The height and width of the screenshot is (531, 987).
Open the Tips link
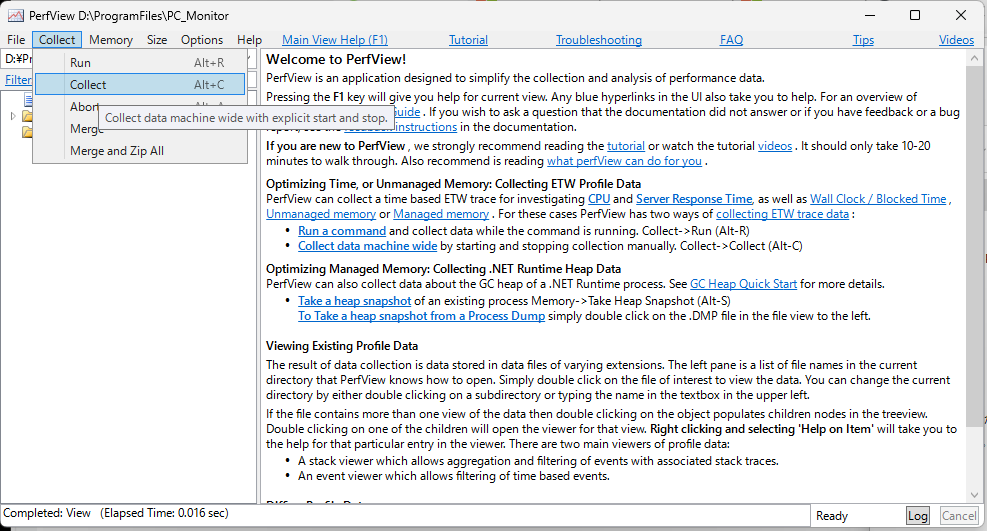tap(863, 40)
